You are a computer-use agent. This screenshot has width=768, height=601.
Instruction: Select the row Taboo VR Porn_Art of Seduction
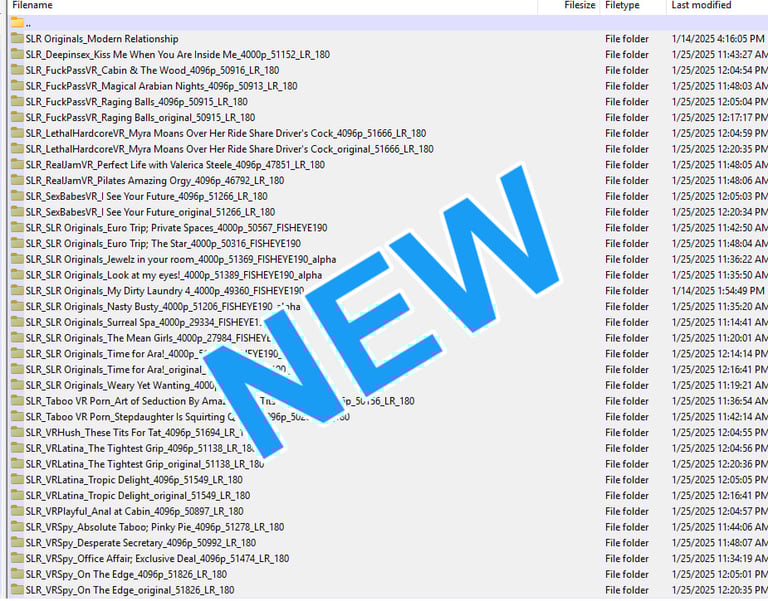coord(388,401)
